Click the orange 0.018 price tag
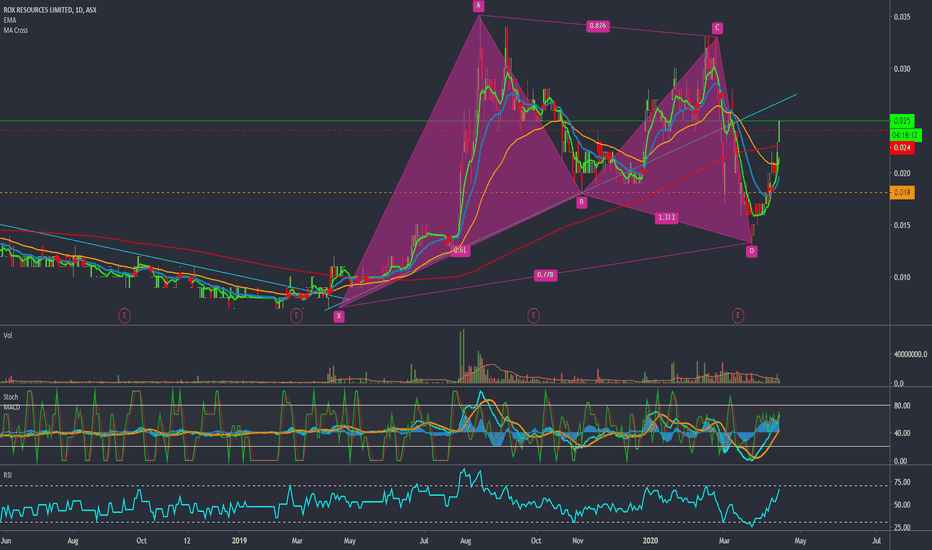Screen dimensions: 932x550 pyautogui.click(x=902, y=192)
